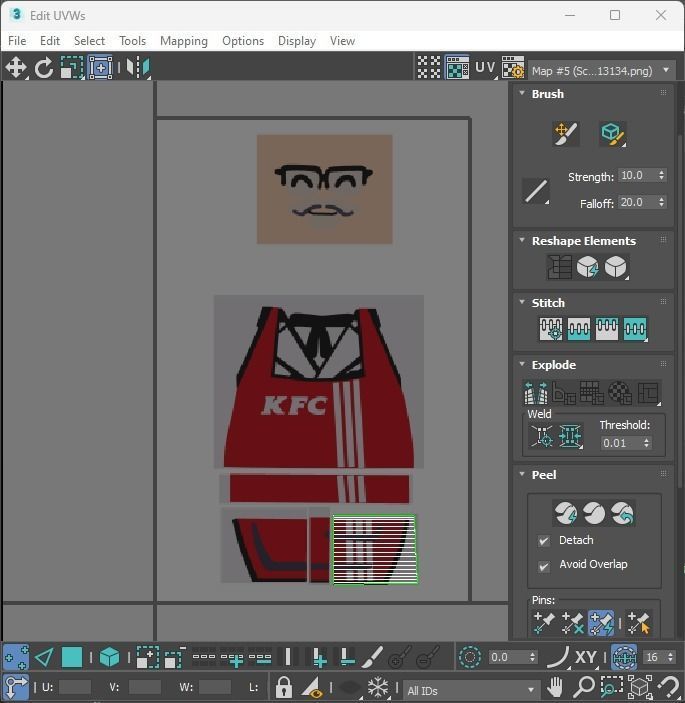Select the Zoom magnifier tool
Viewport: 685px width, 703px height.
[583, 687]
